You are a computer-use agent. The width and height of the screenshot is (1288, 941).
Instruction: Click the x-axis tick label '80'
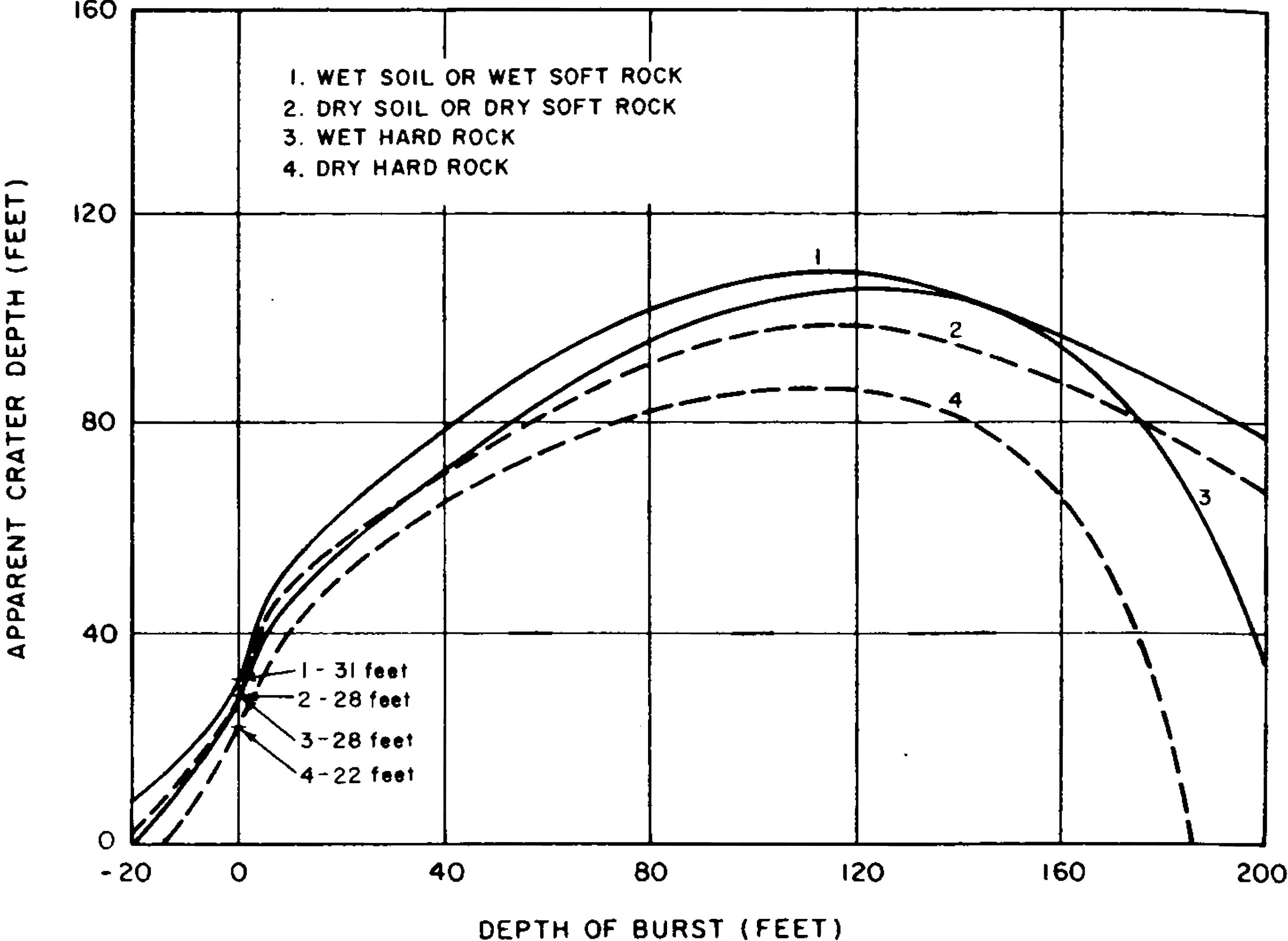(x=651, y=873)
